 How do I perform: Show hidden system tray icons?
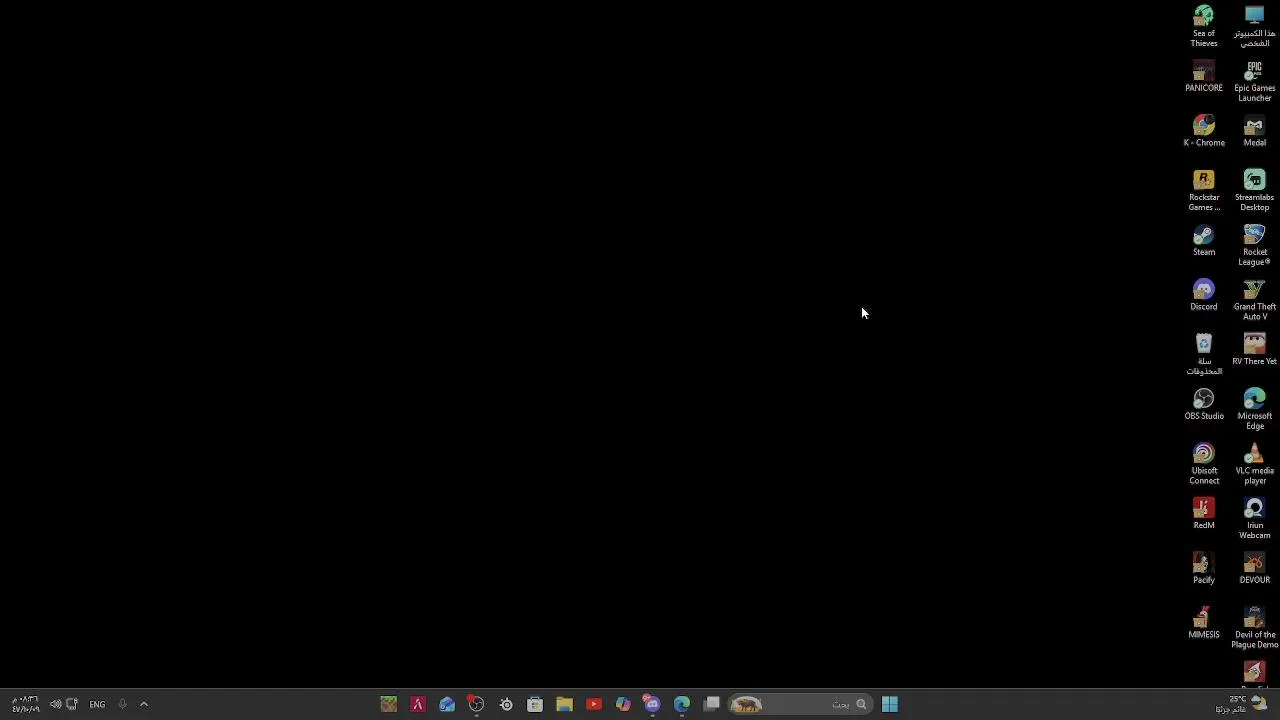[144, 704]
